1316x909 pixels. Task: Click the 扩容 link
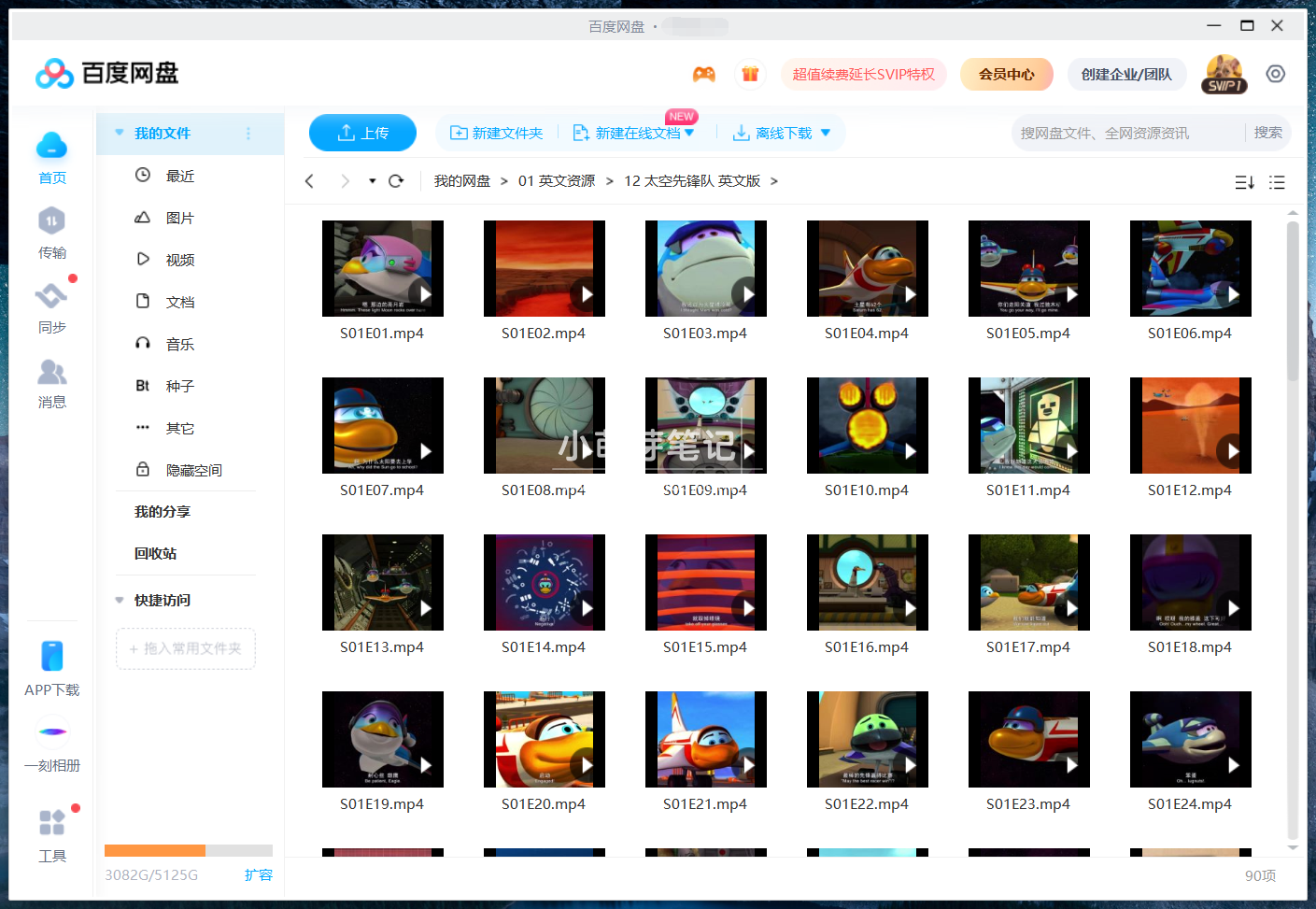(x=259, y=875)
